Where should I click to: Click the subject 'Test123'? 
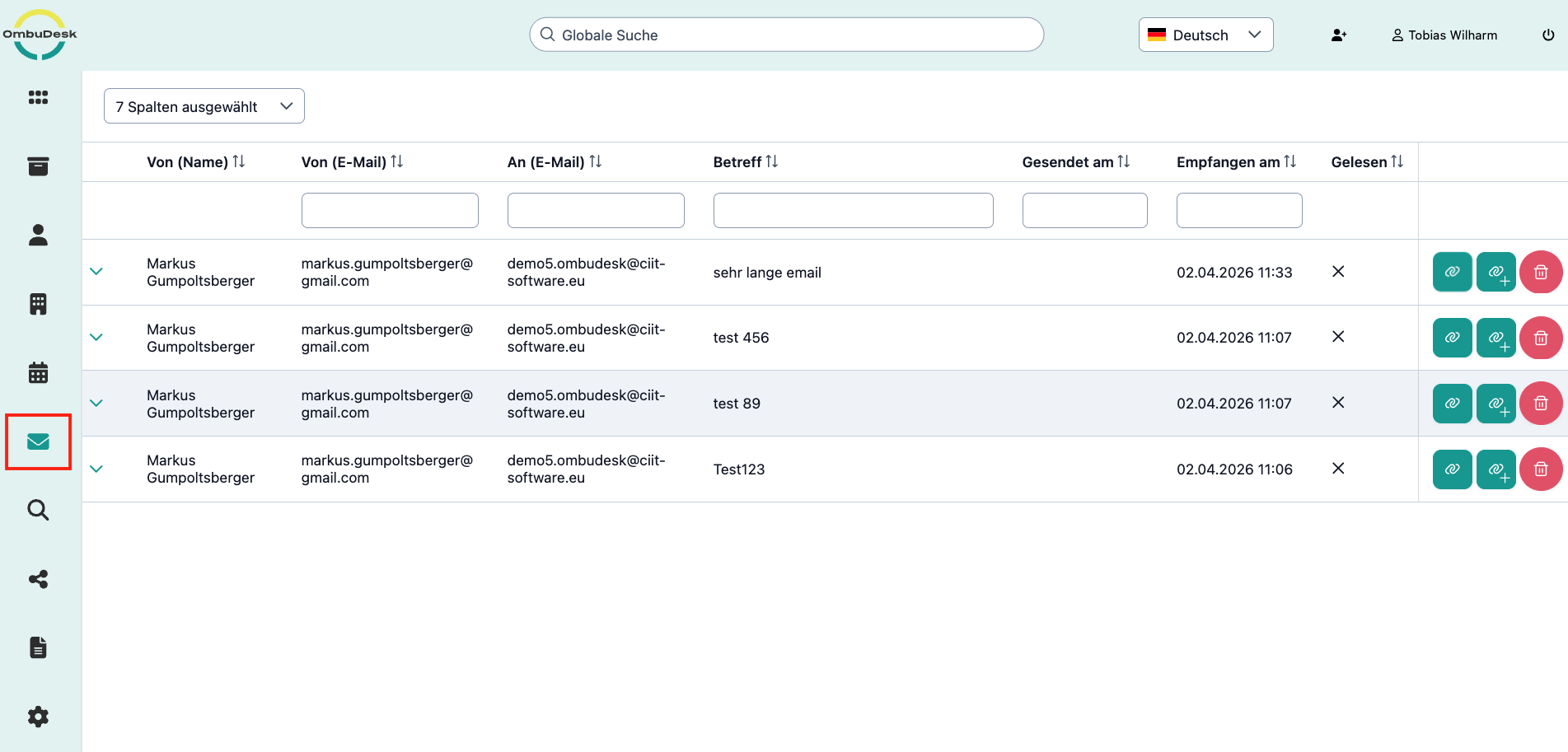[739, 469]
